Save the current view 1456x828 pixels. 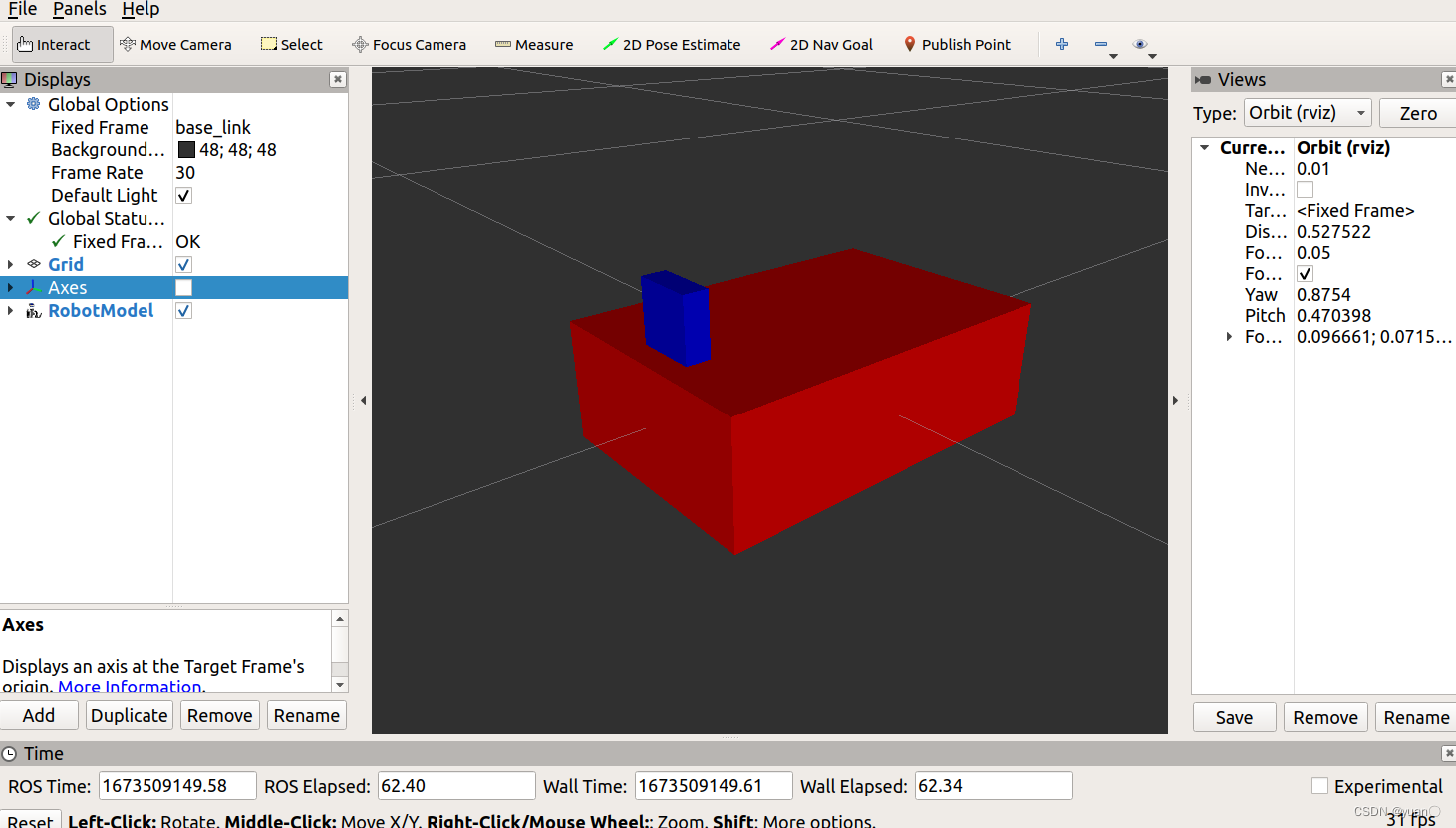[1234, 717]
